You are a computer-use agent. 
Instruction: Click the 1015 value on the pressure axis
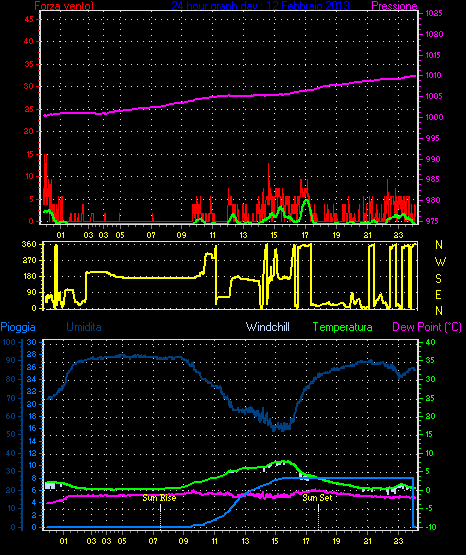(x=434, y=55)
